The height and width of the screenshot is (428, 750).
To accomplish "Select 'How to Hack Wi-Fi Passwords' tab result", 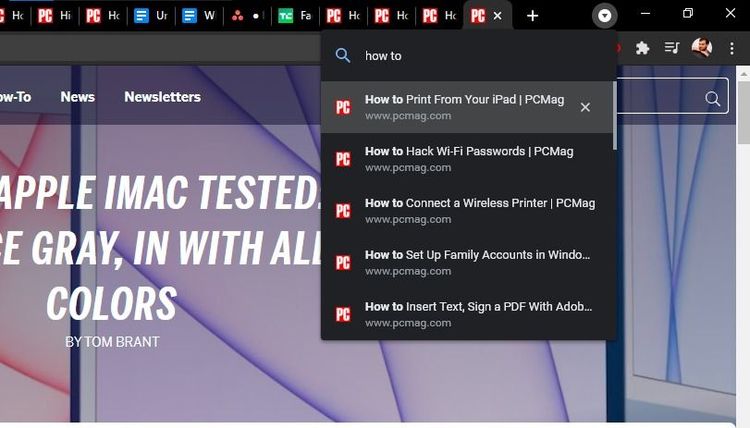I will (468, 158).
